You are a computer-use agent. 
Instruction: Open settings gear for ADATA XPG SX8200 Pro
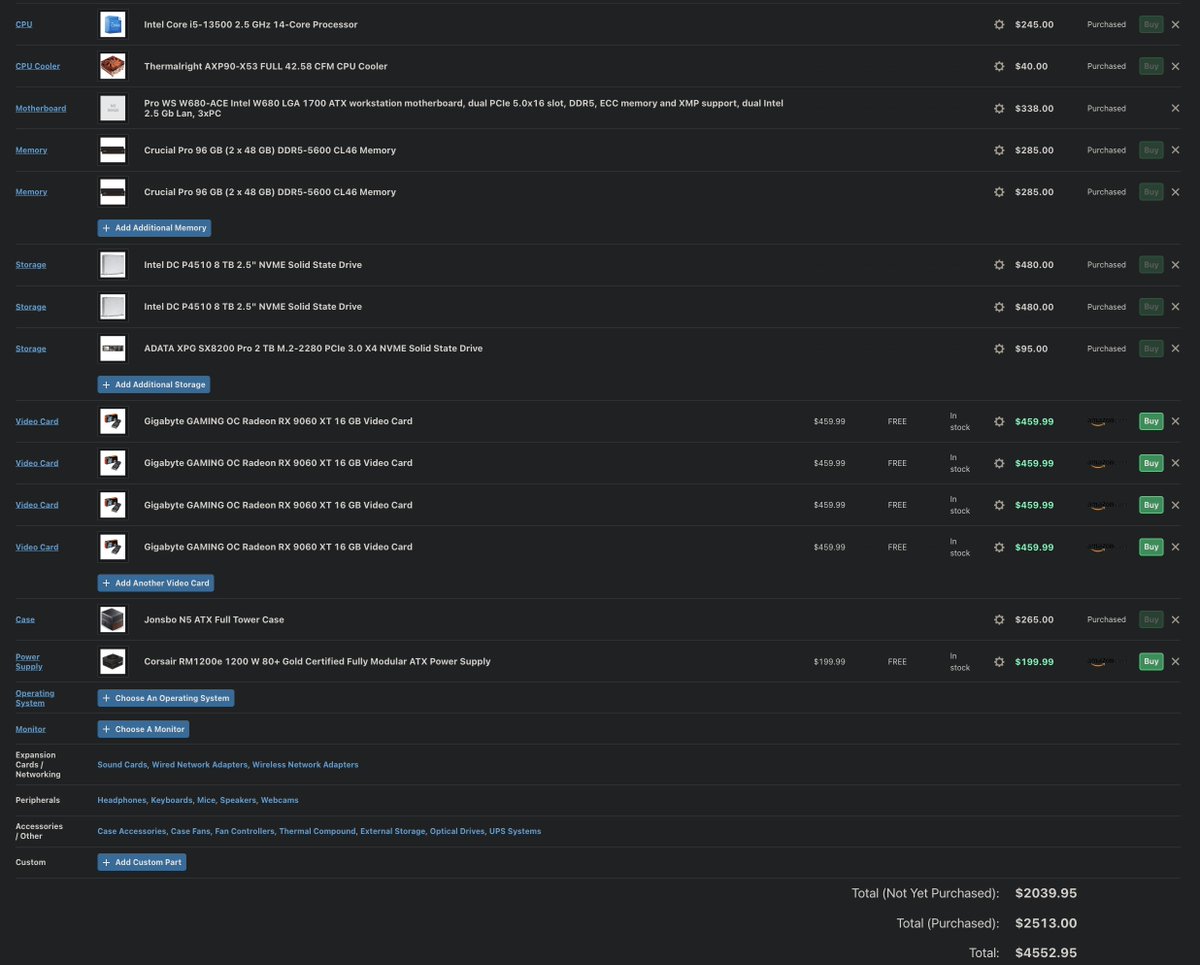998,349
